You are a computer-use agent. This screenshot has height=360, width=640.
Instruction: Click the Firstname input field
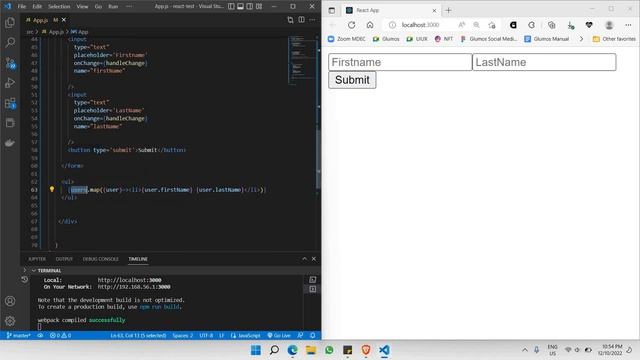[400, 62]
